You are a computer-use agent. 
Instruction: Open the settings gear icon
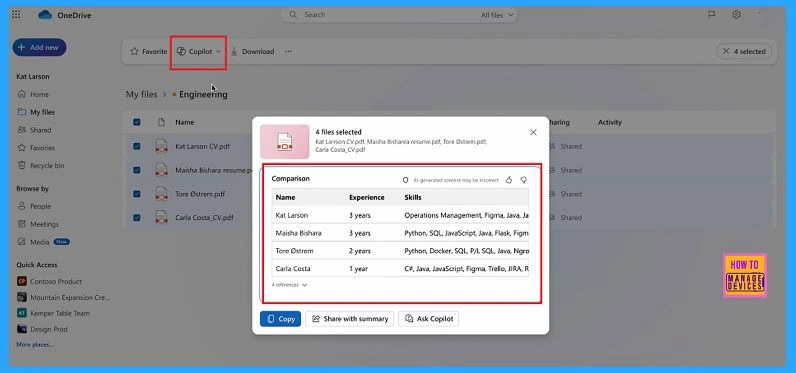[x=736, y=15]
